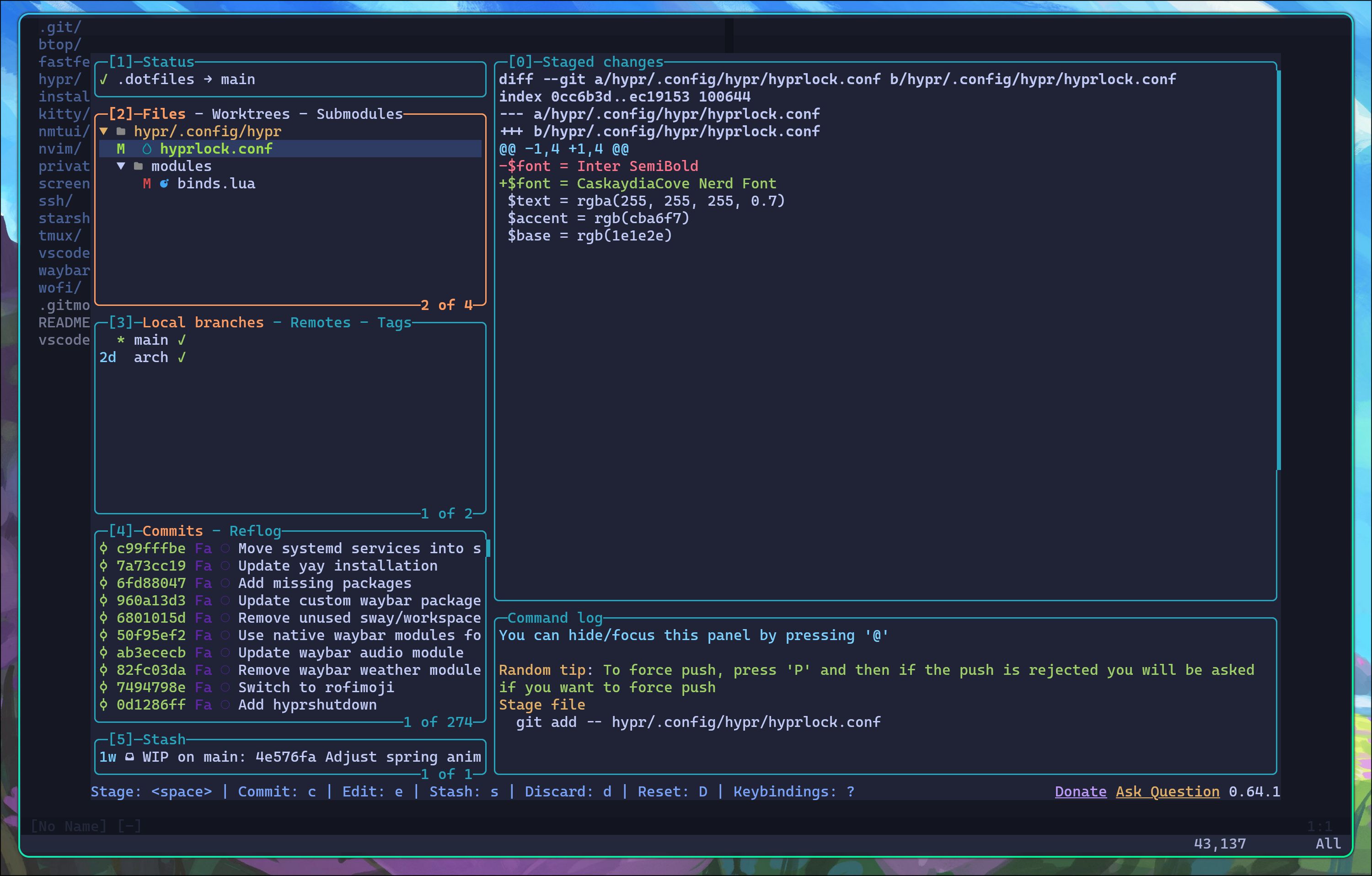Screen dimensions: 1372x876
Task: Click the 43,137 cursor position in Neovim
Action: pyautogui.click(x=1220, y=844)
